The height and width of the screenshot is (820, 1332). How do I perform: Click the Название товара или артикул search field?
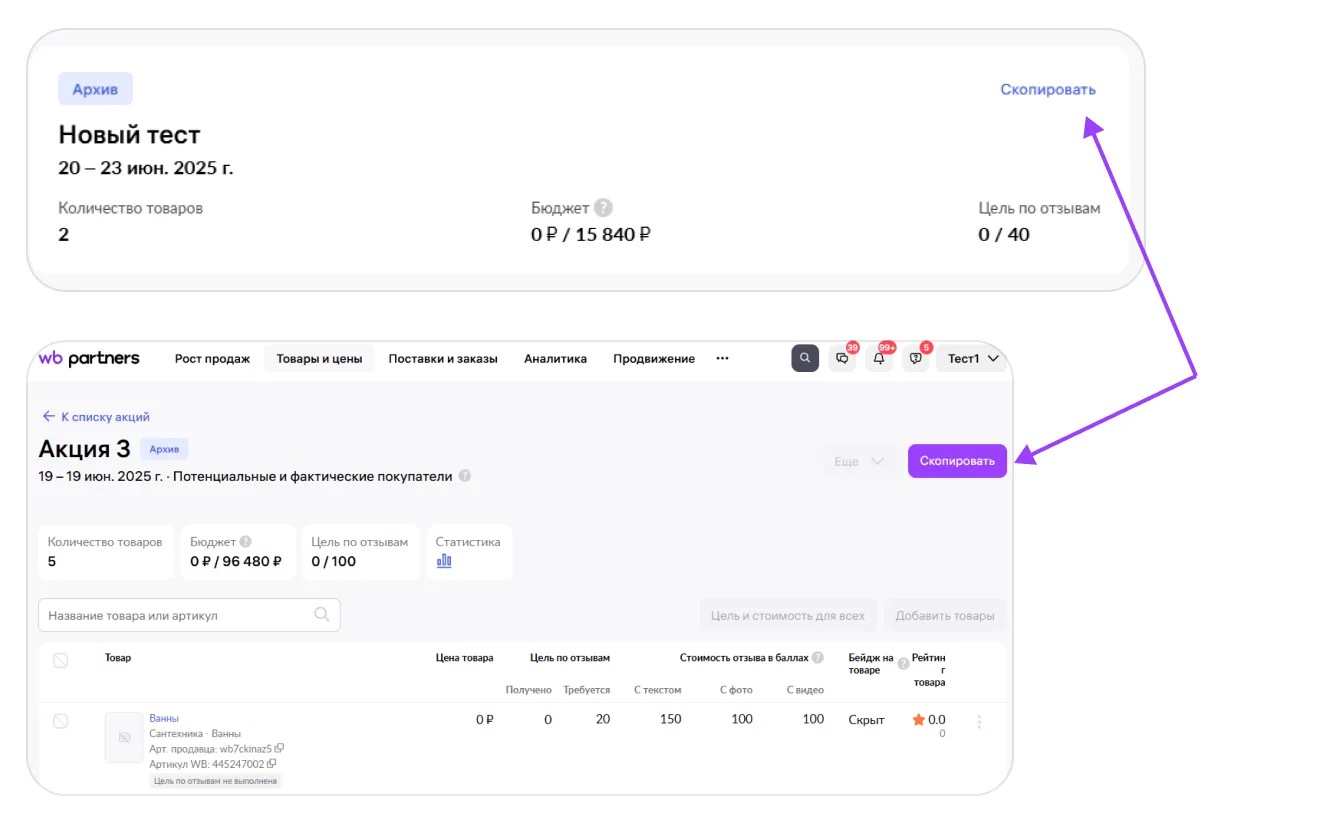(x=180, y=615)
